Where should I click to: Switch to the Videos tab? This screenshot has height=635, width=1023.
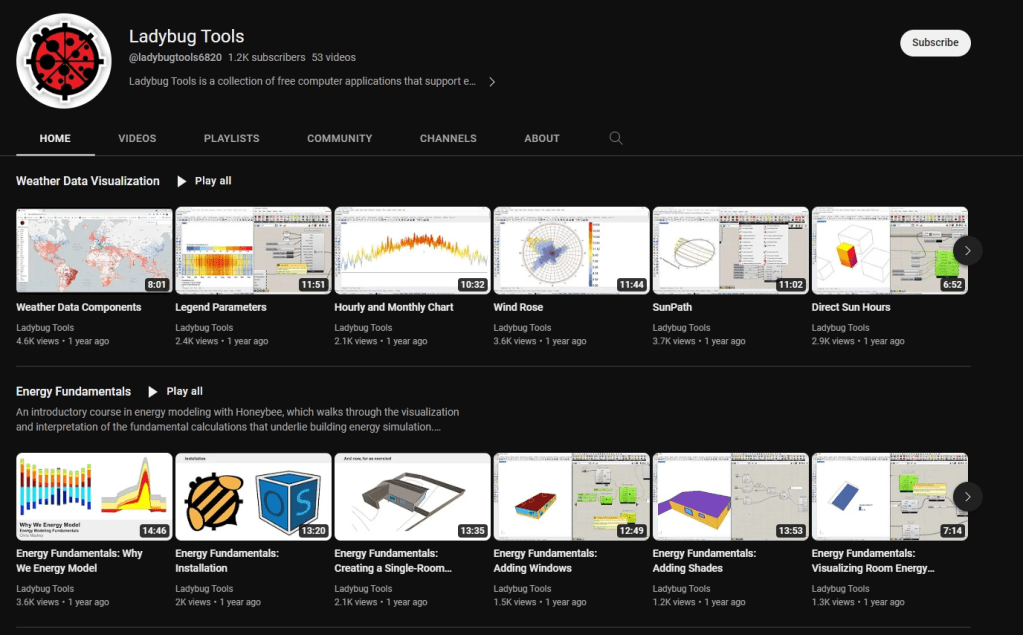coord(137,138)
